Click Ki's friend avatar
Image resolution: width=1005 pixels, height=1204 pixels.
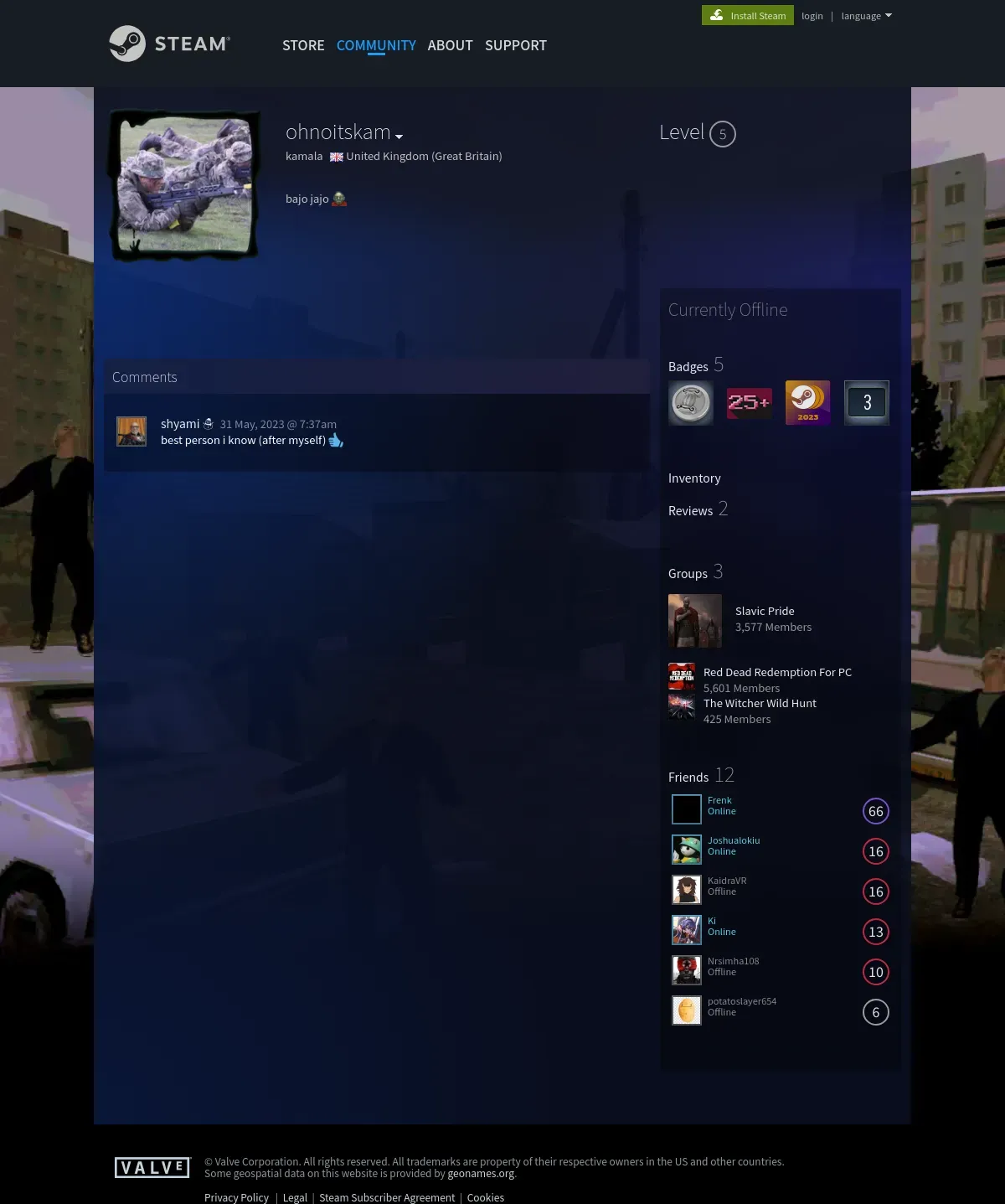[x=687, y=930]
